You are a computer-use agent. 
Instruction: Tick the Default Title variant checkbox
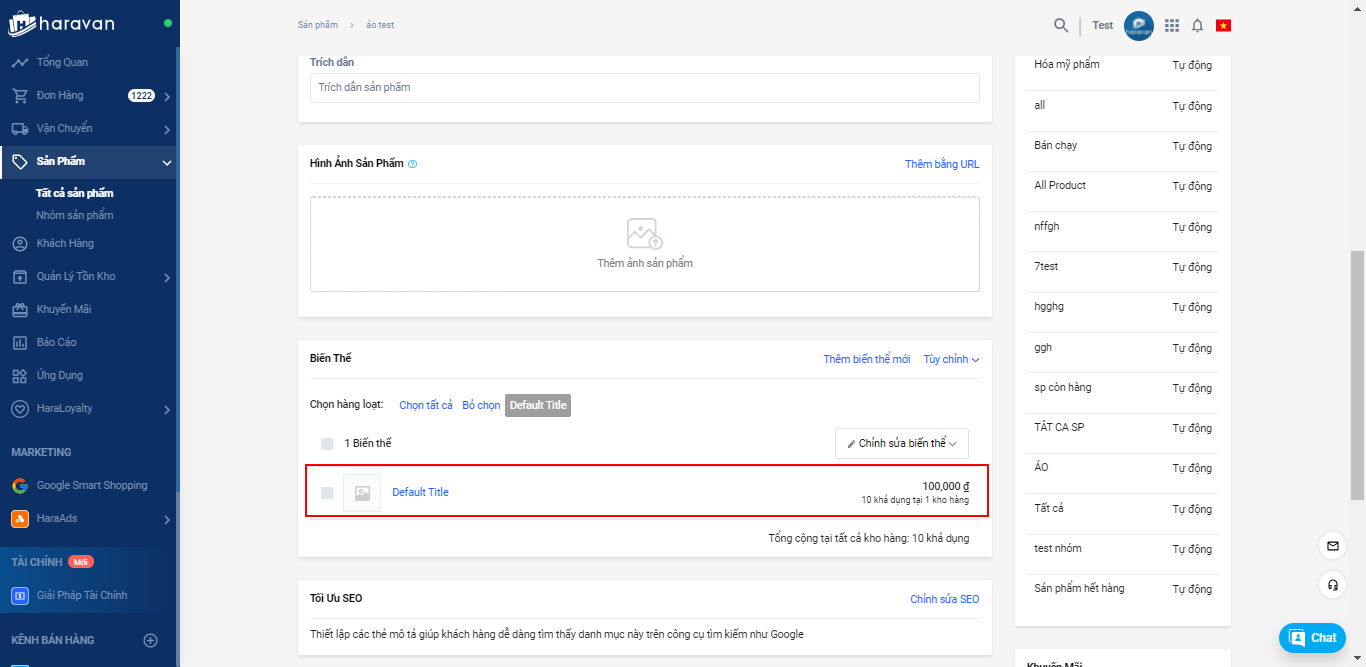pyautogui.click(x=327, y=492)
